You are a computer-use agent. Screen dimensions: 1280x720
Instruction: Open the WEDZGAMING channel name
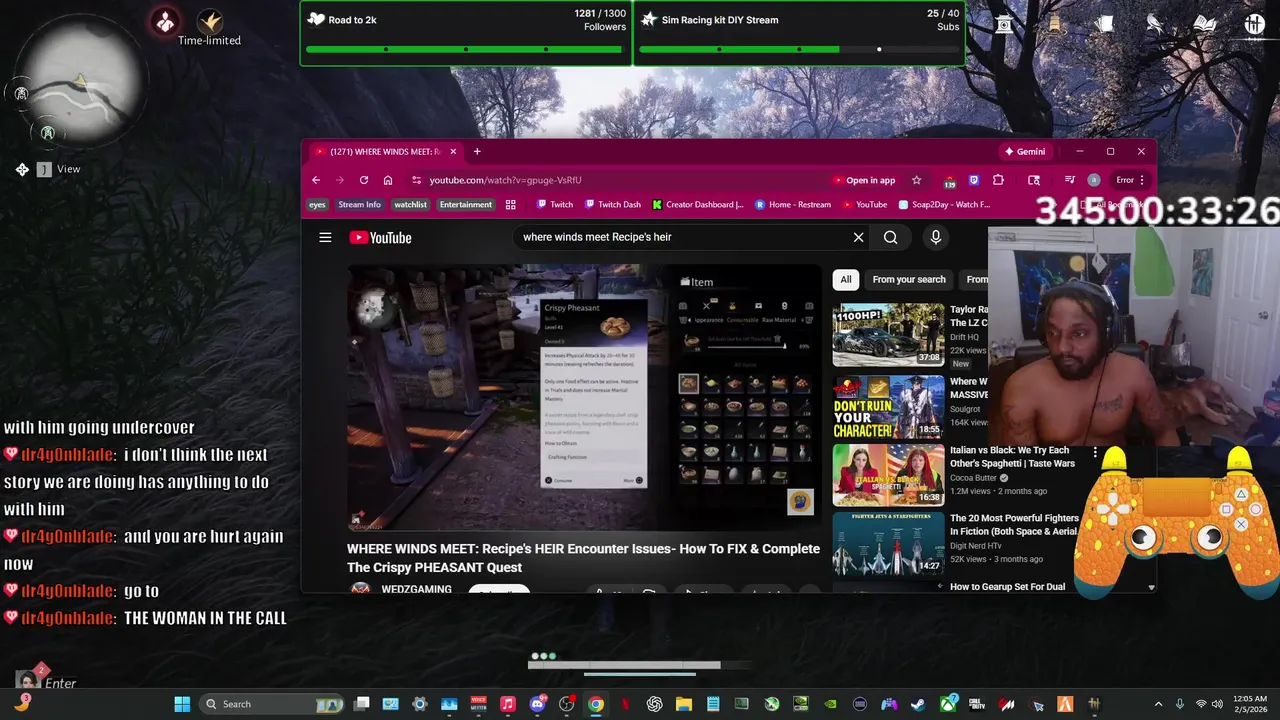(416, 589)
